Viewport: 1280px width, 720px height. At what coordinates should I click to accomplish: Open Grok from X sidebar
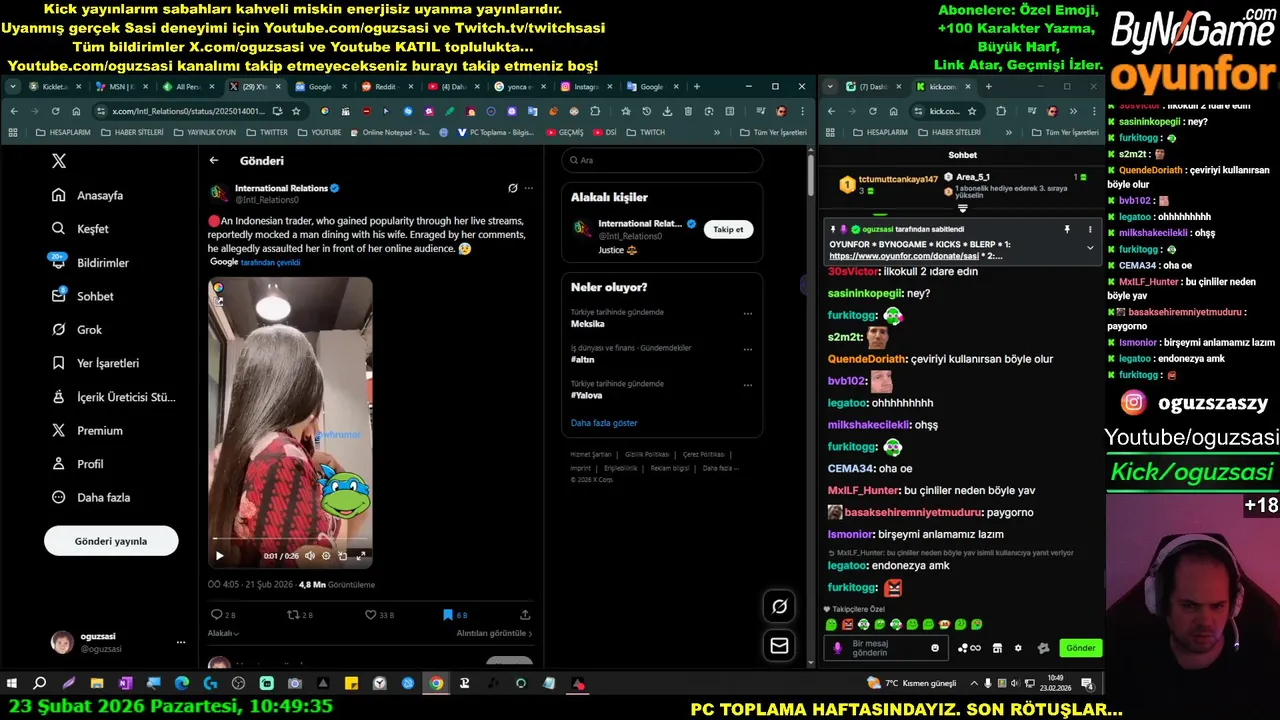pos(77,329)
